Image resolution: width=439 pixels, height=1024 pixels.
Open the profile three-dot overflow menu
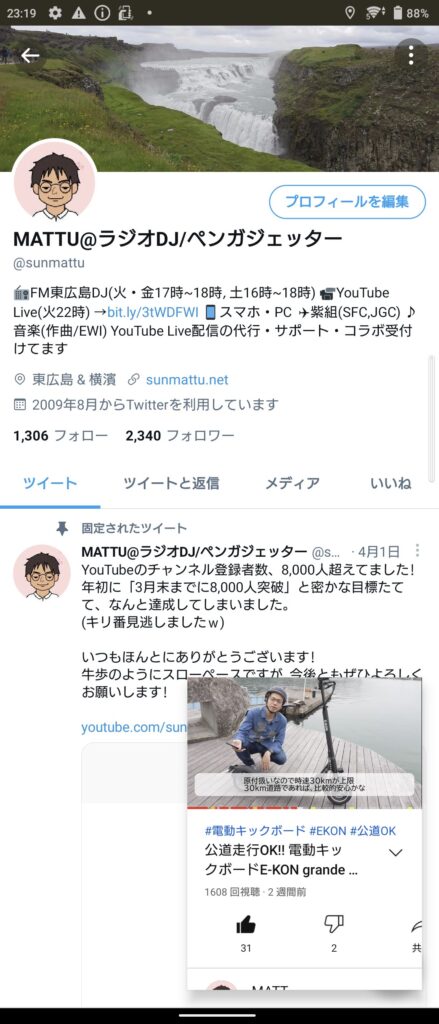[410, 56]
